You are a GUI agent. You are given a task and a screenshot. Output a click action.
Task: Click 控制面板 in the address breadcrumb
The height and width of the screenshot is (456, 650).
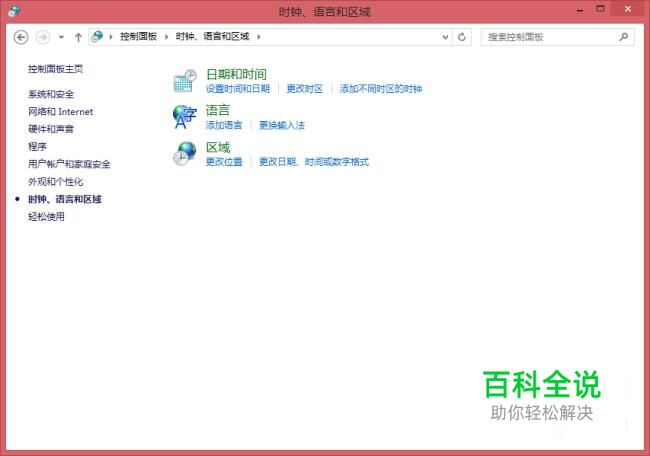pyautogui.click(x=138, y=36)
